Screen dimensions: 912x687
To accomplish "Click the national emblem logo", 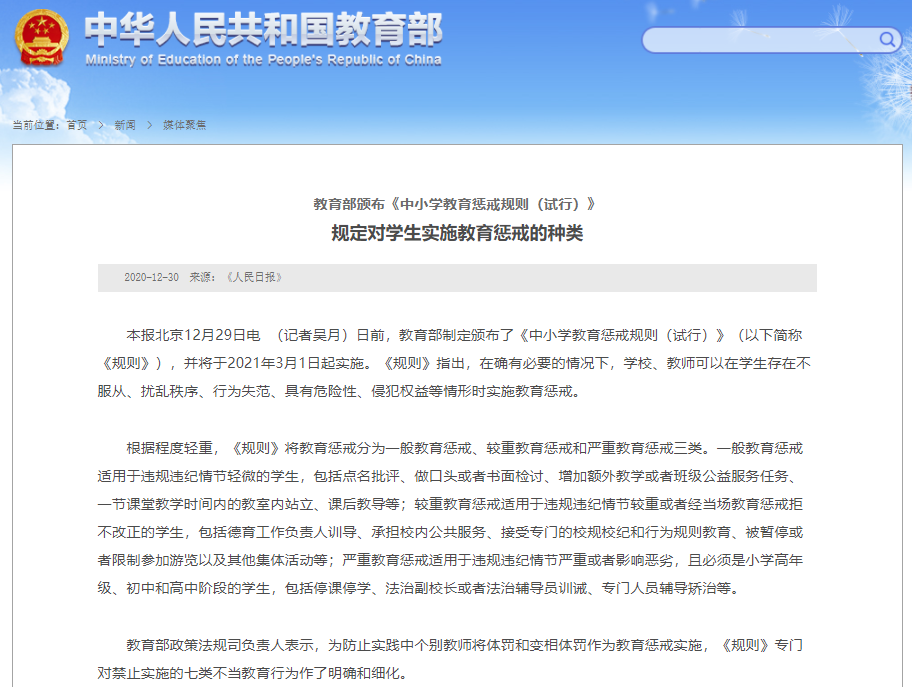I will tap(42, 37).
